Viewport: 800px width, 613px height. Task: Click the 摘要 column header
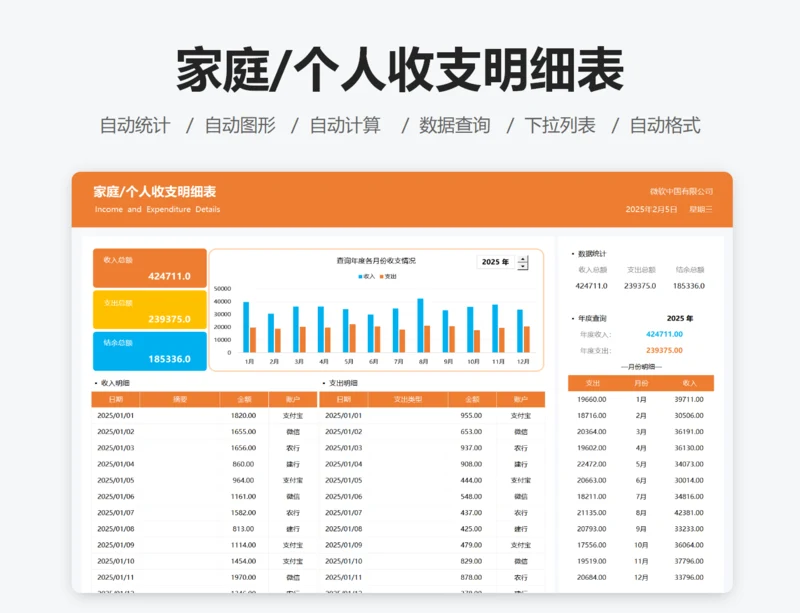180,399
